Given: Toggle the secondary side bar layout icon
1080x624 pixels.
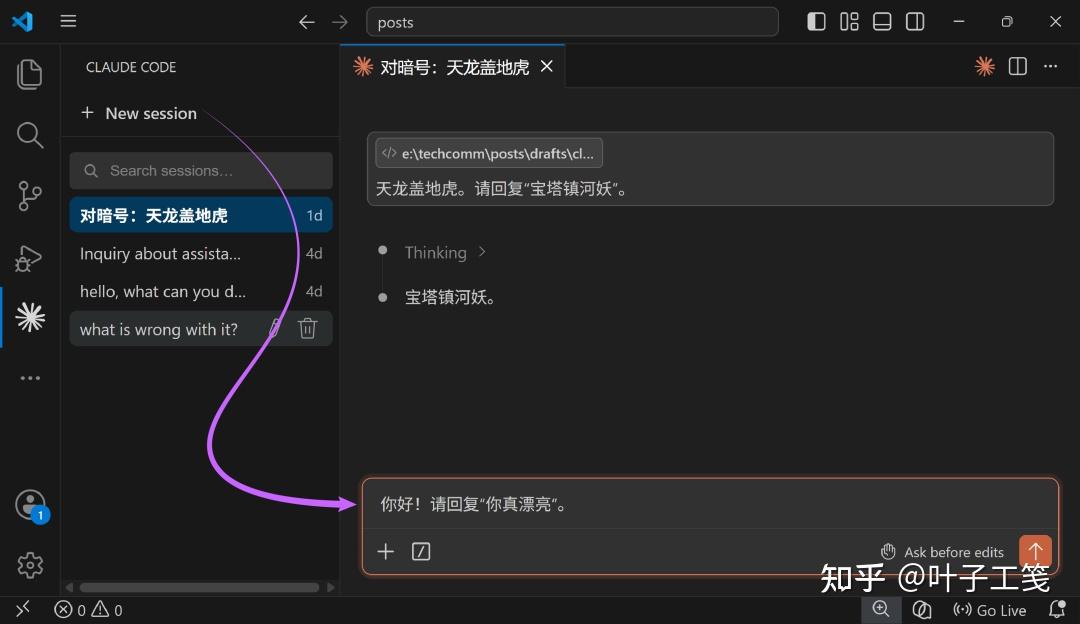Looking at the screenshot, I should pyautogui.click(x=915, y=21).
